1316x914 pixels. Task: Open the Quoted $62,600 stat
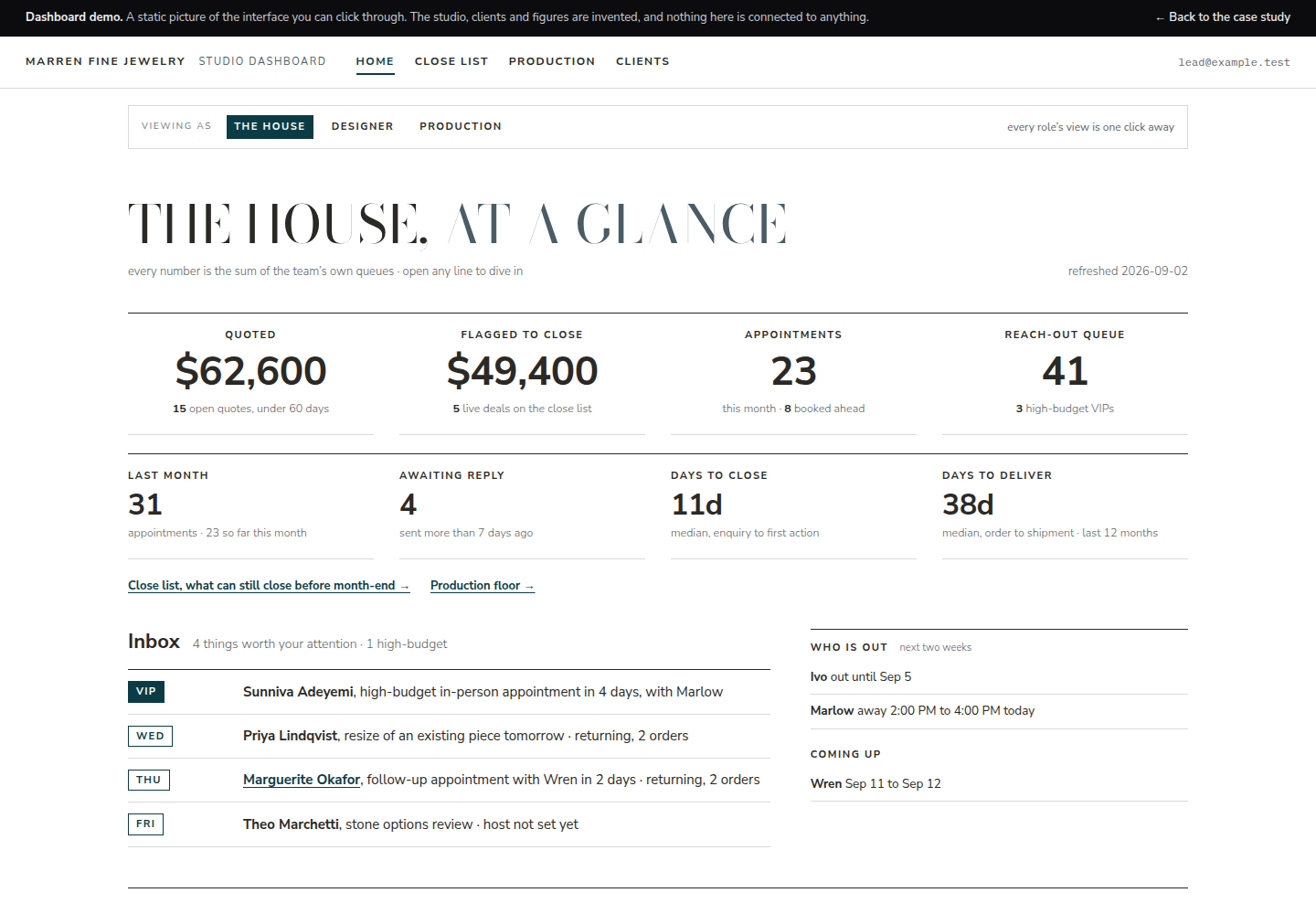250,374
